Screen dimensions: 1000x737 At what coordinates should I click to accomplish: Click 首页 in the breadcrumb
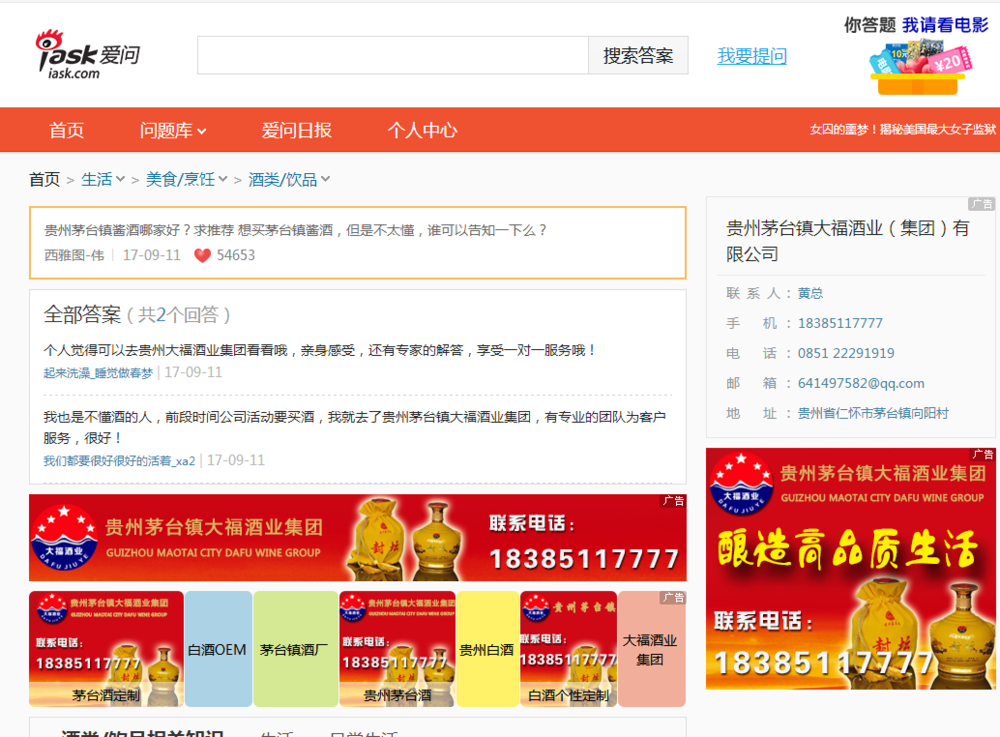click(44, 180)
